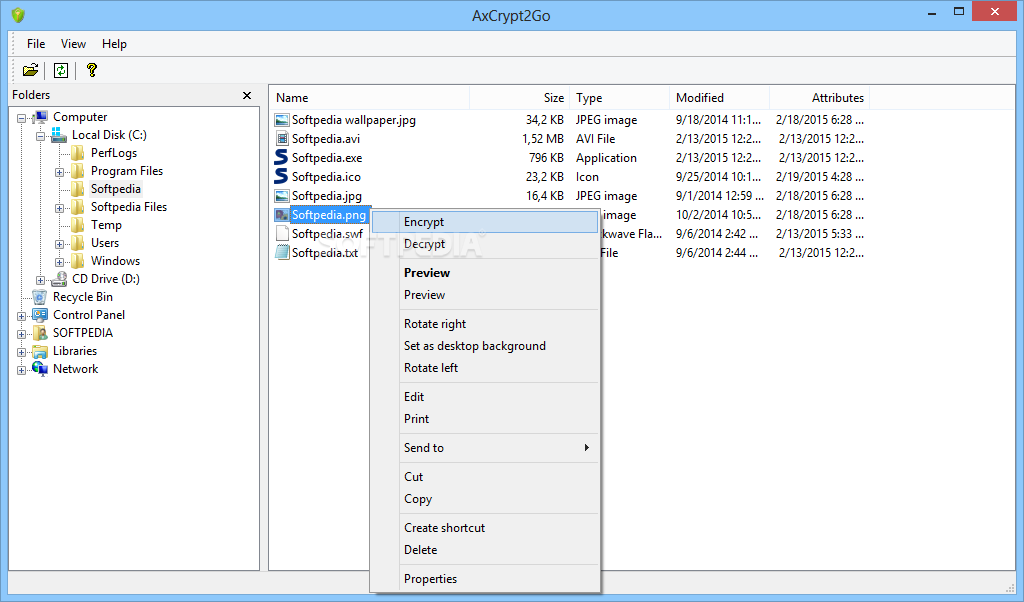Choose Create shortcut from context menu

[x=485, y=528]
